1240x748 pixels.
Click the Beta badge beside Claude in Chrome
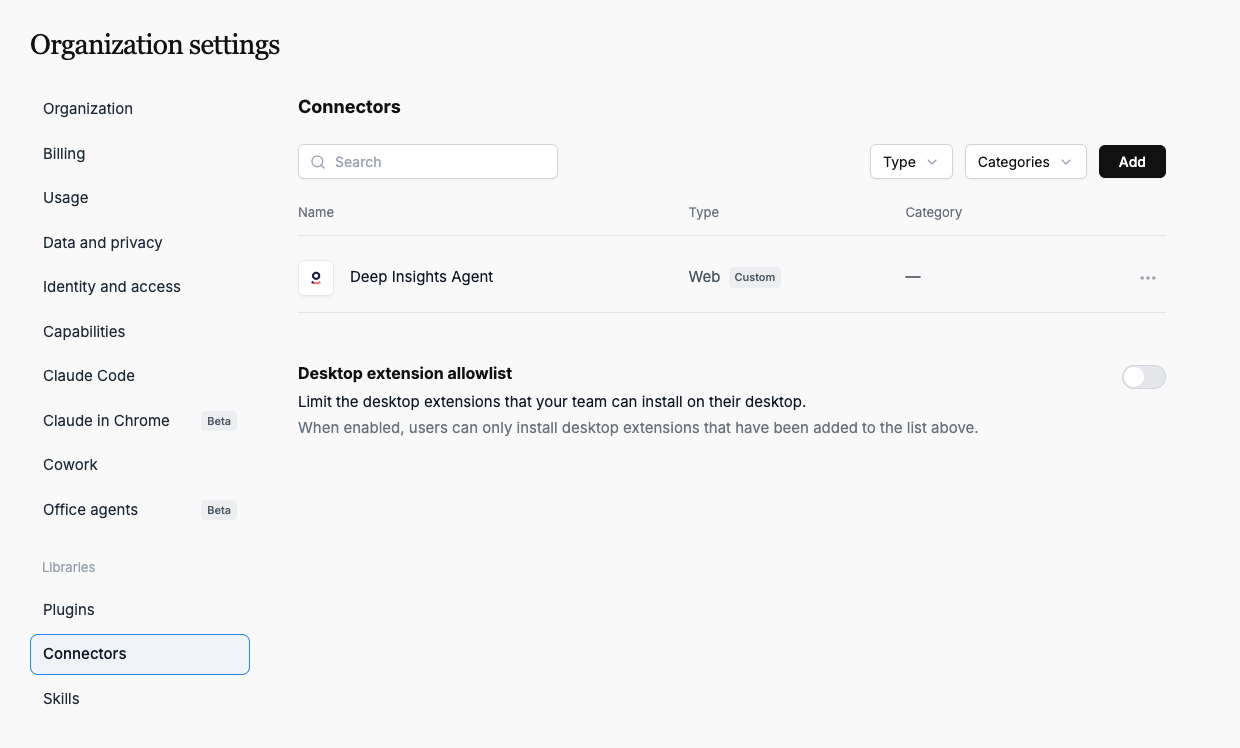219,421
